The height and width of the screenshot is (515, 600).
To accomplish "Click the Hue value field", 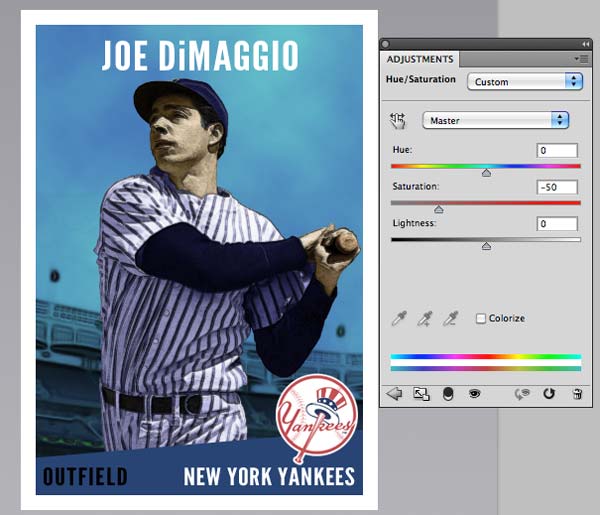I will point(557,150).
